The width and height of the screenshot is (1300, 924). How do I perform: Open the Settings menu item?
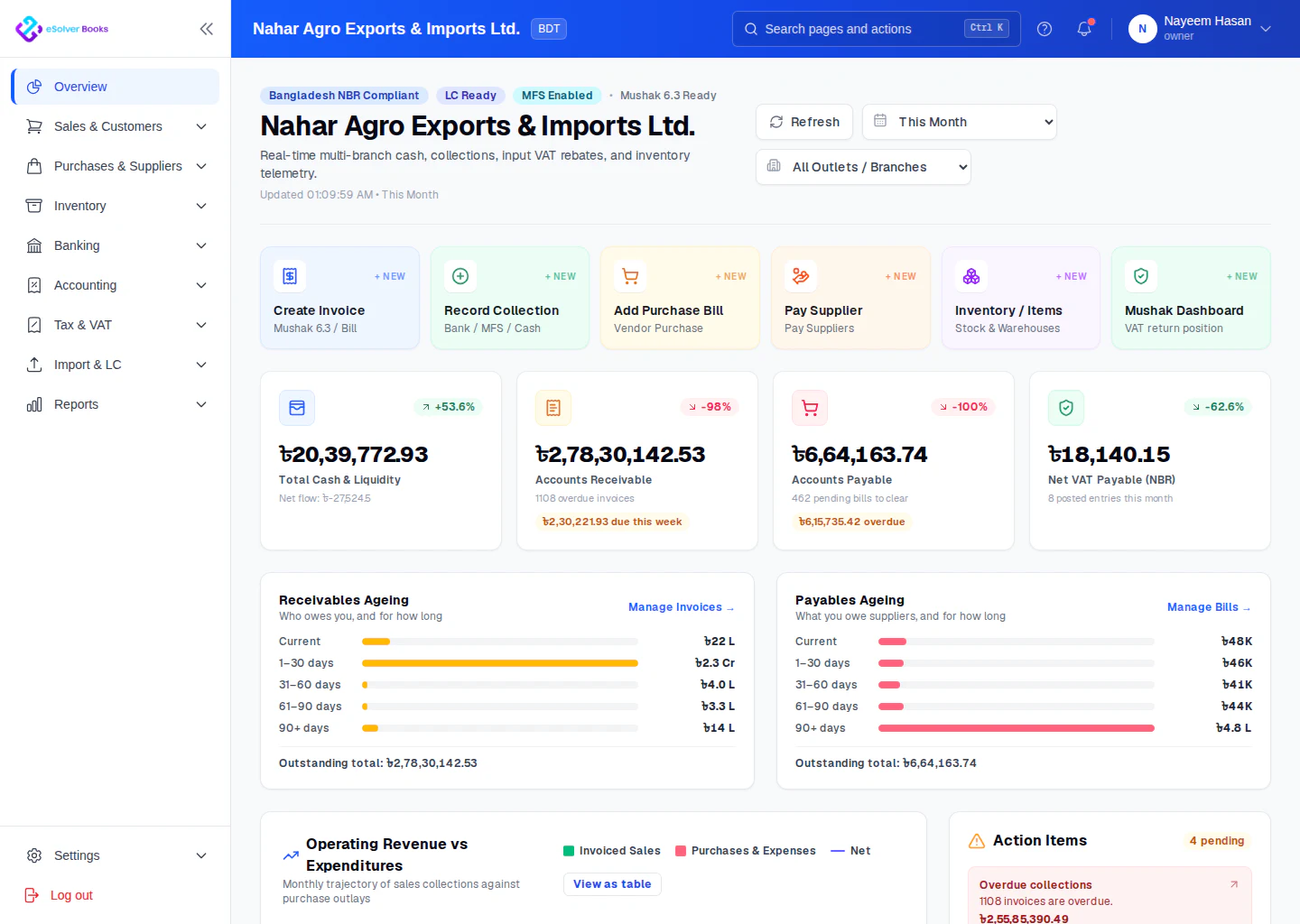[116, 855]
